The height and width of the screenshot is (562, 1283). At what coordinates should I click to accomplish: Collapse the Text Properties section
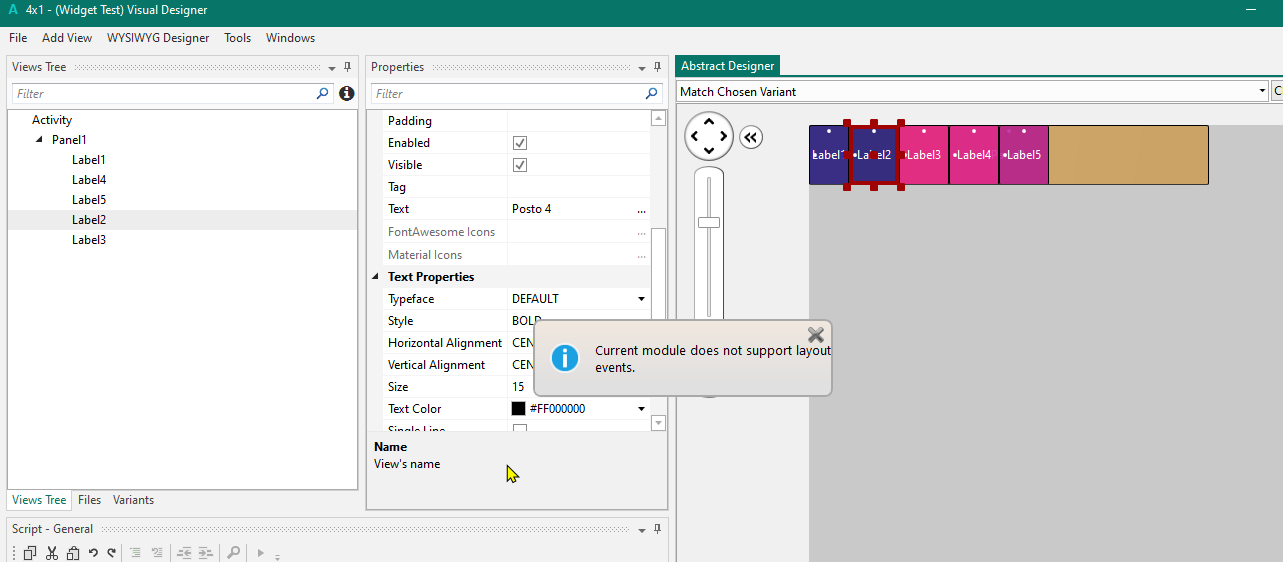(x=376, y=277)
